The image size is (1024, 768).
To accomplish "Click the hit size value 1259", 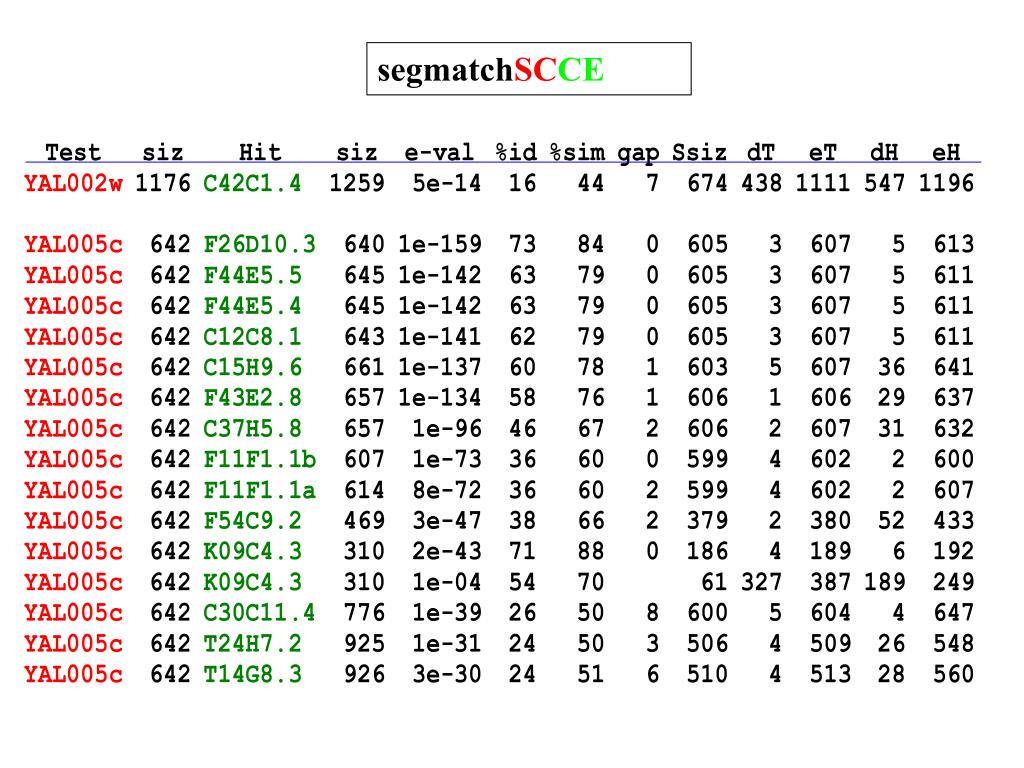I will [x=357, y=184].
